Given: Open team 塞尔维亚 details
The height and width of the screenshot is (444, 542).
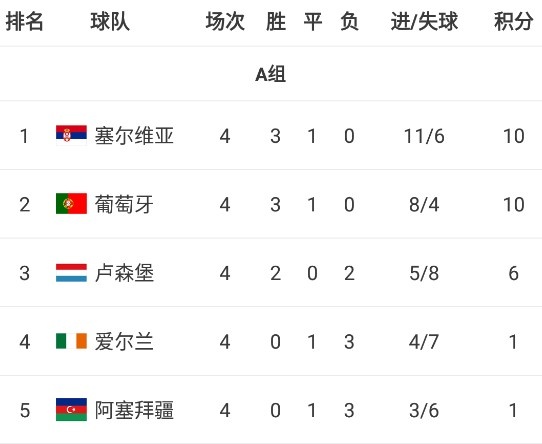Looking at the screenshot, I should [134, 135].
